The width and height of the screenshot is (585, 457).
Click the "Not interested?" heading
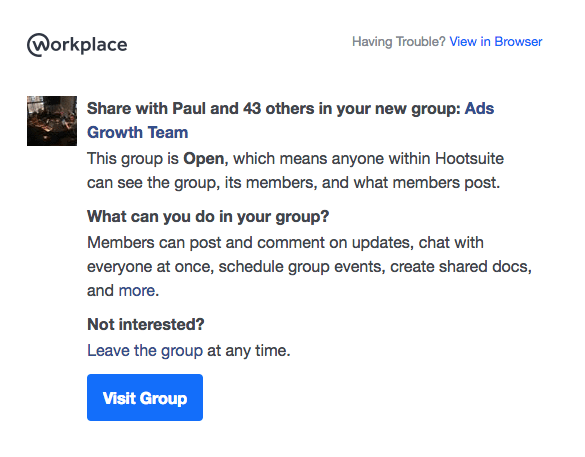(x=146, y=324)
